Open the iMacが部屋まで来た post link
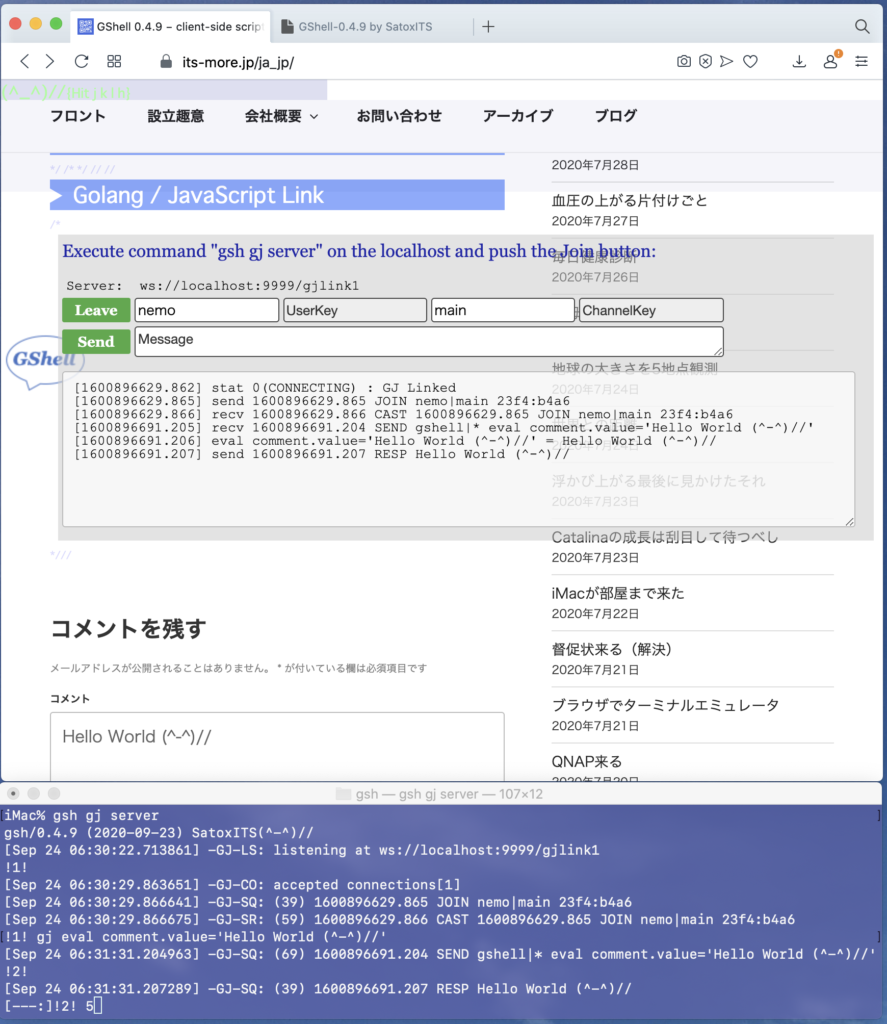 point(618,593)
